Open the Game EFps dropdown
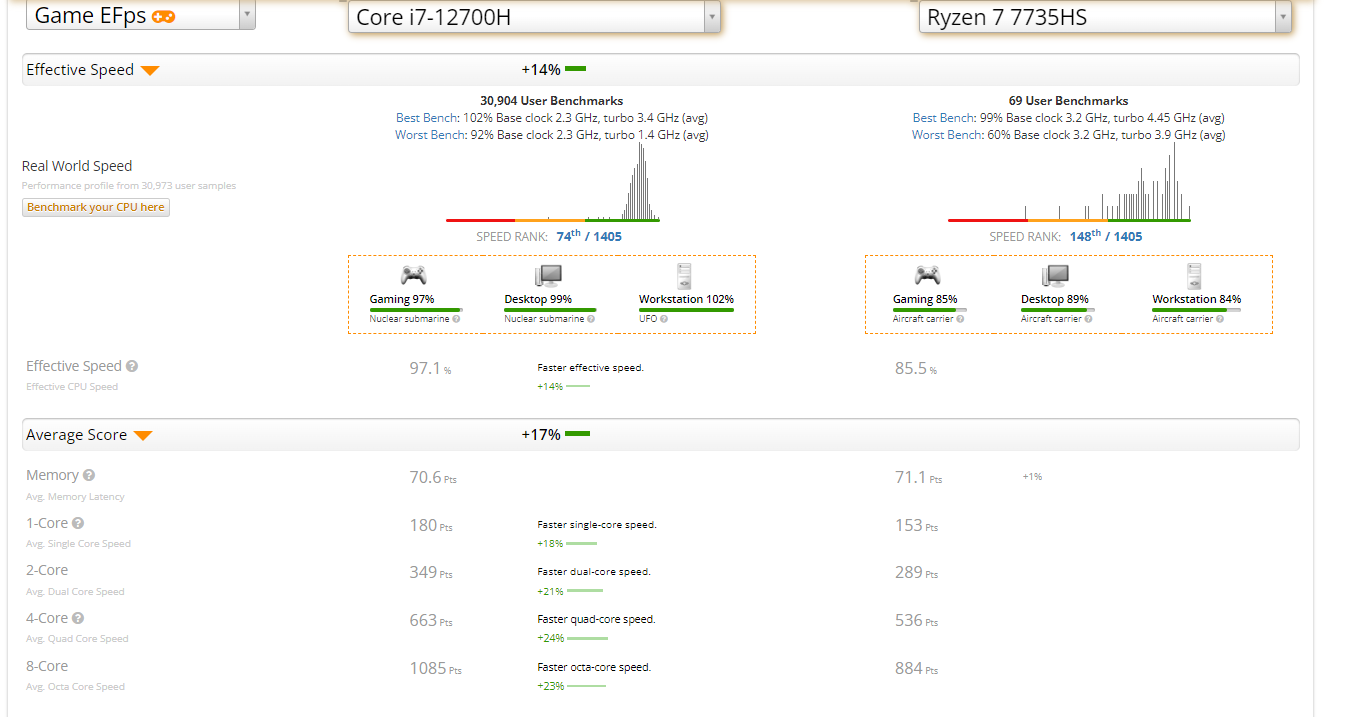 [140, 15]
